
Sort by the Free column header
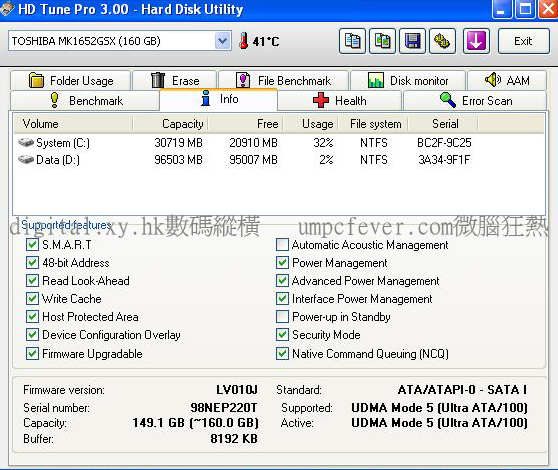[246, 124]
